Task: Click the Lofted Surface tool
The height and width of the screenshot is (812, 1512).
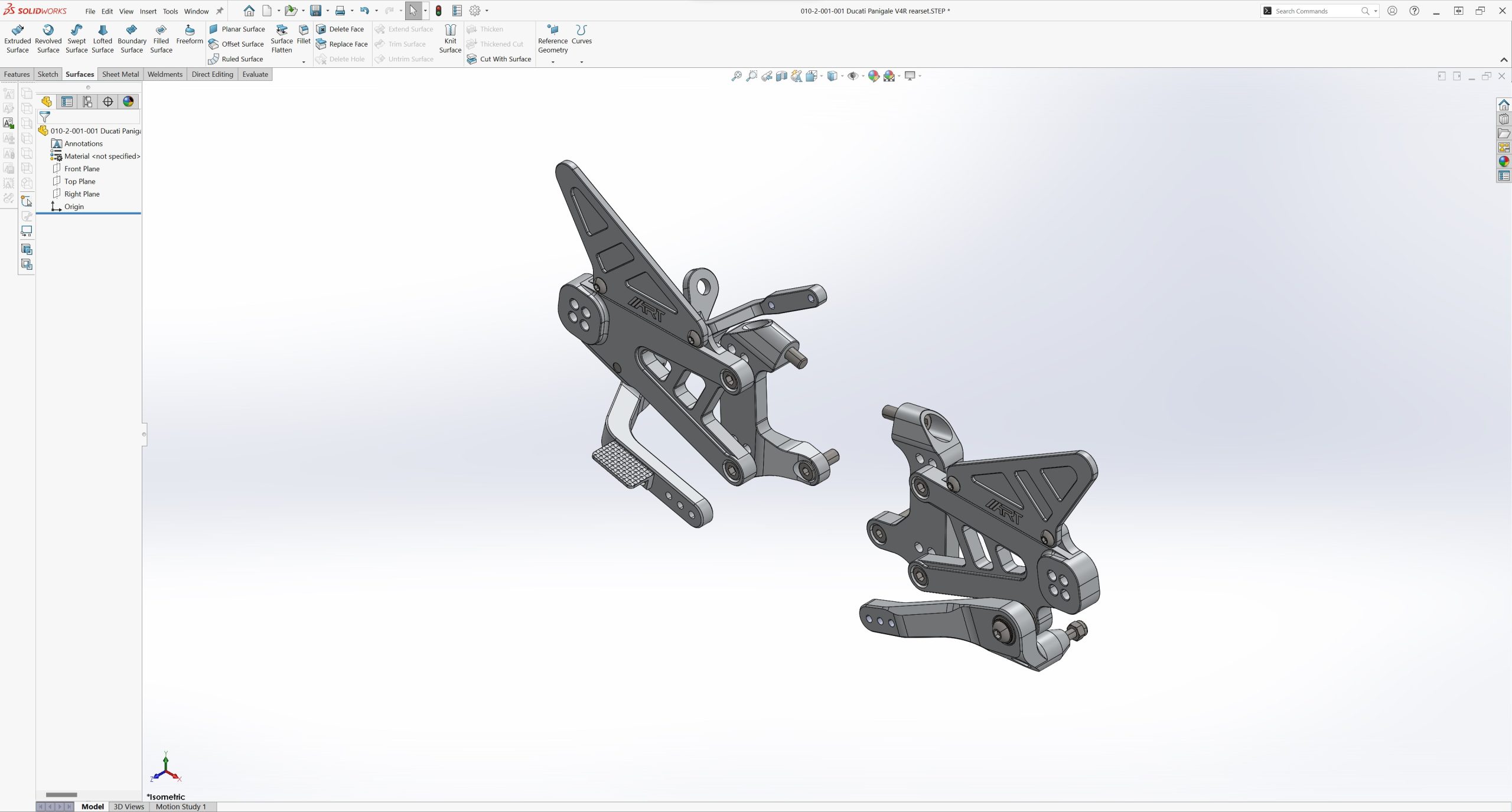Action: [x=102, y=38]
